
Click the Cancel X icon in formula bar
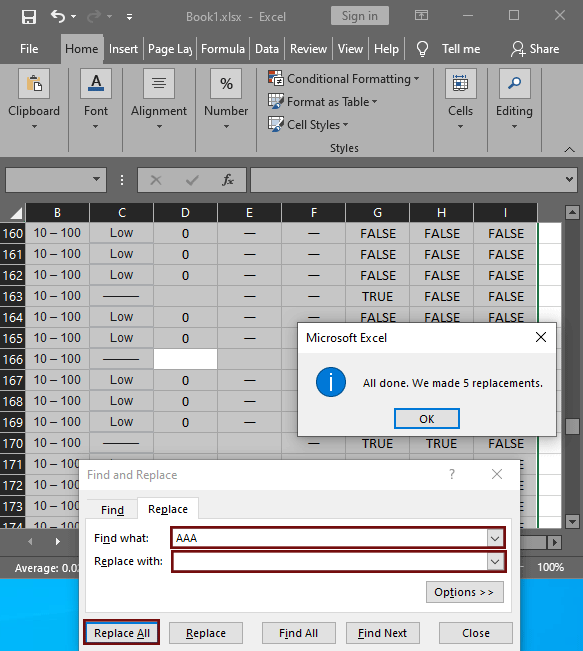[x=156, y=180]
